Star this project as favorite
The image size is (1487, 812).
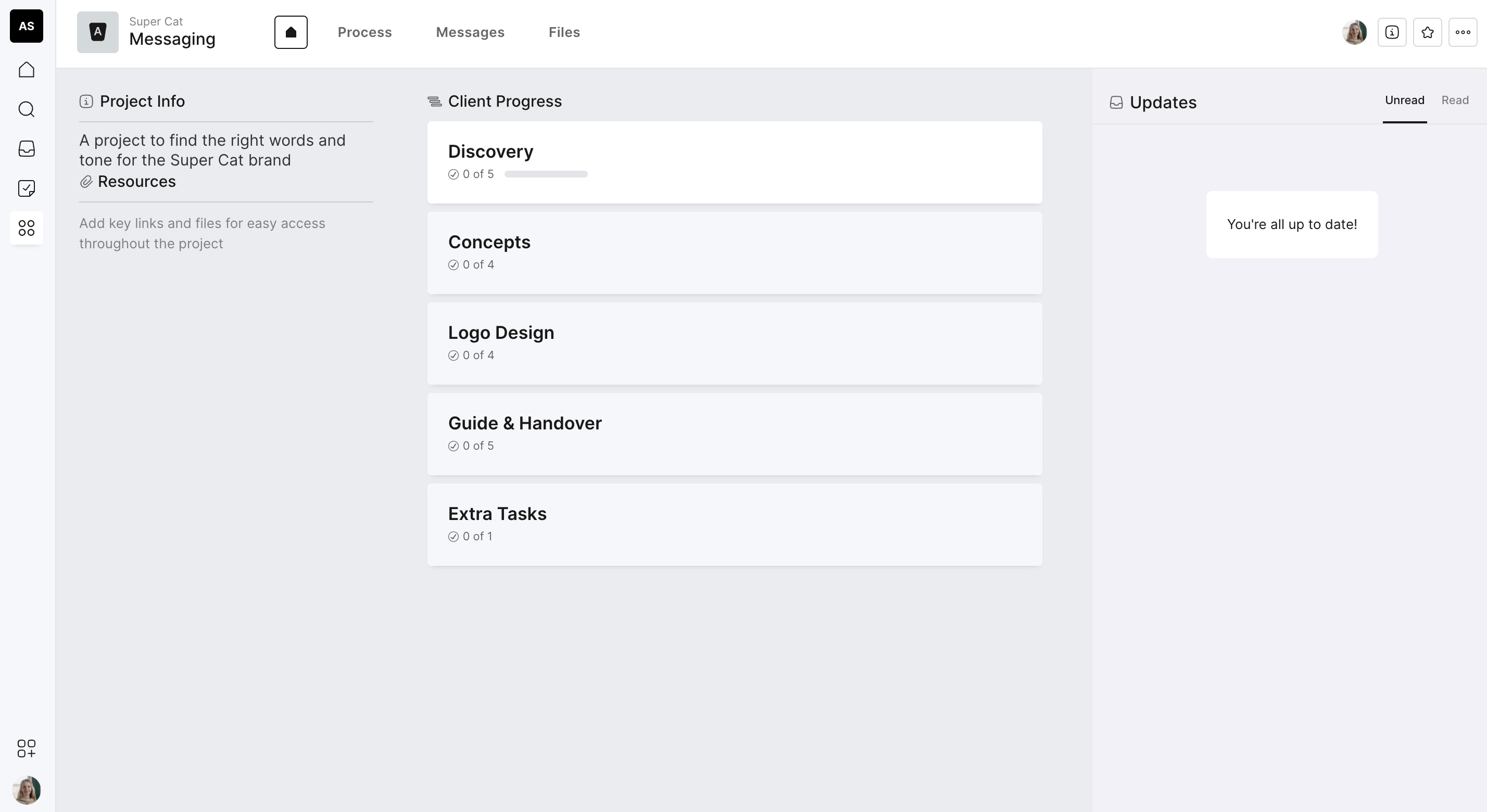(1427, 32)
